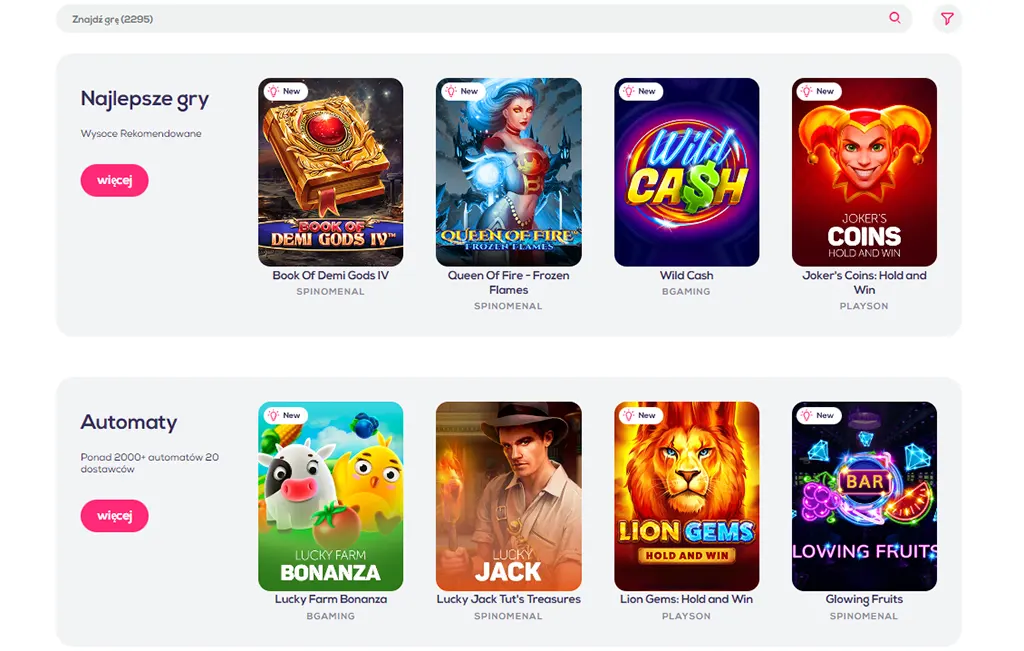
Task: Select Lucky Farm Bonanza title link
Action: tap(330, 599)
